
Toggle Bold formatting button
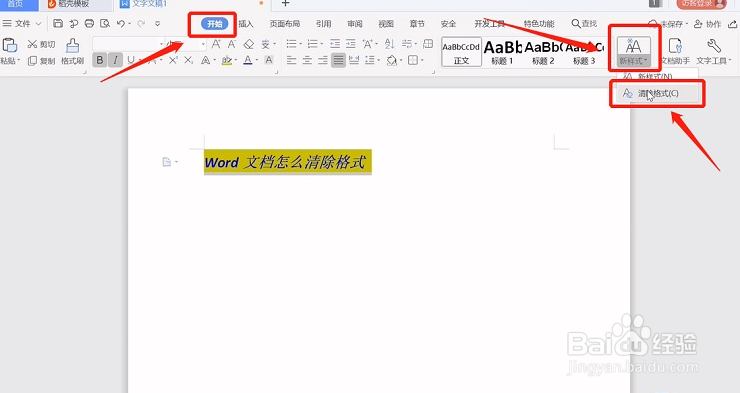pyautogui.click(x=99, y=60)
